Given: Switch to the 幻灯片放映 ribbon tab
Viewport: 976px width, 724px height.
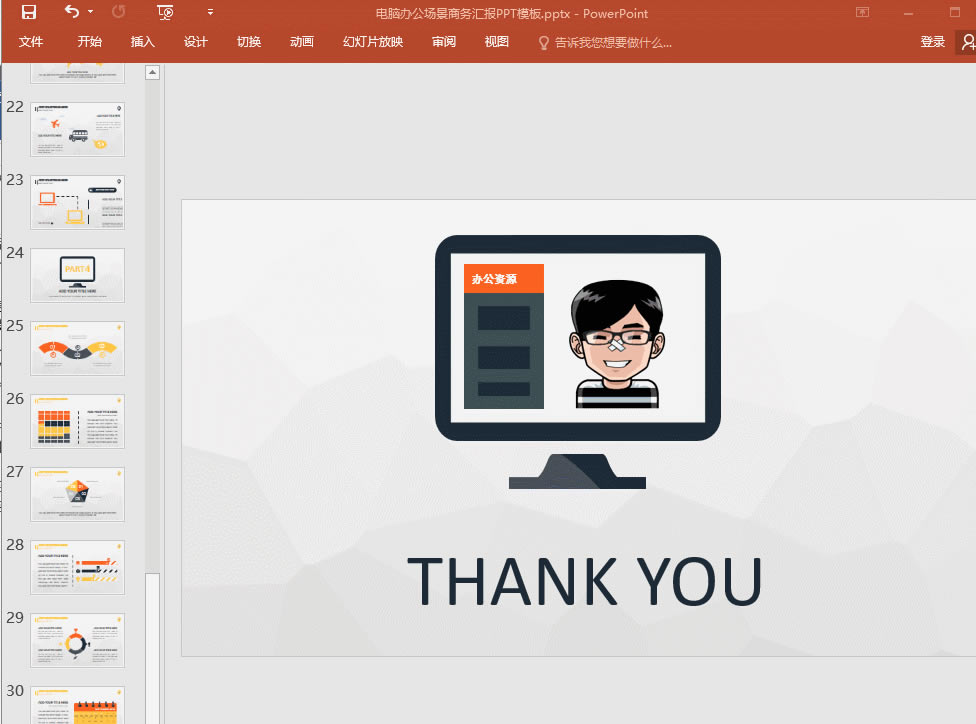Looking at the screenshot, I should (372, 42).
